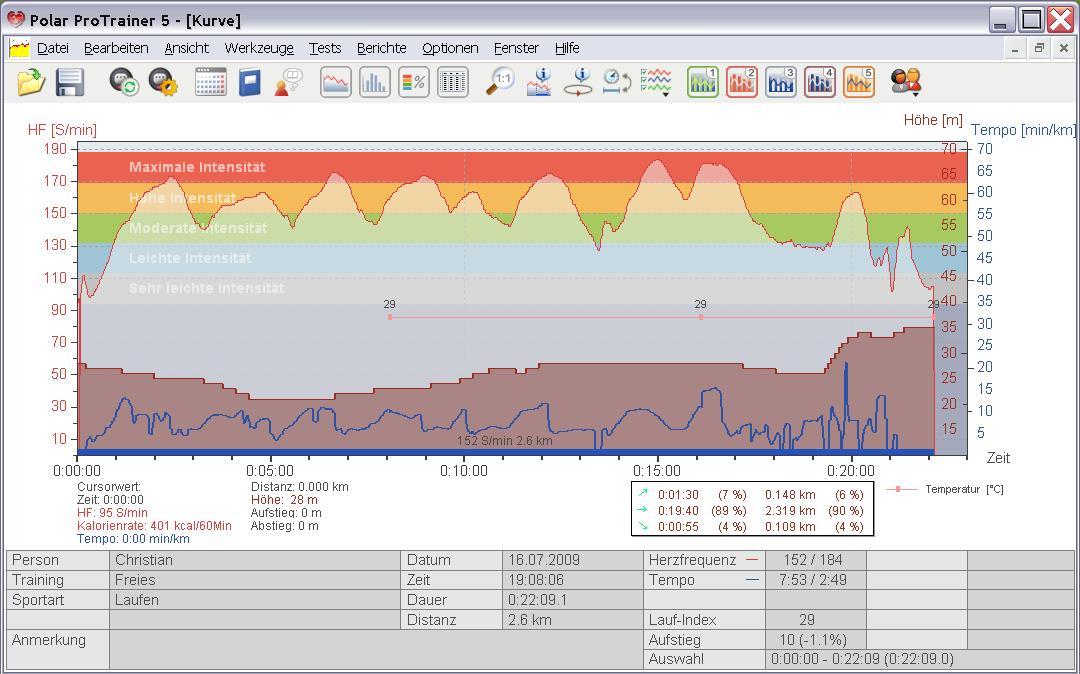Click the Anmerkung note field
This screenshot has width=1080, height=674.
(375, 649)
